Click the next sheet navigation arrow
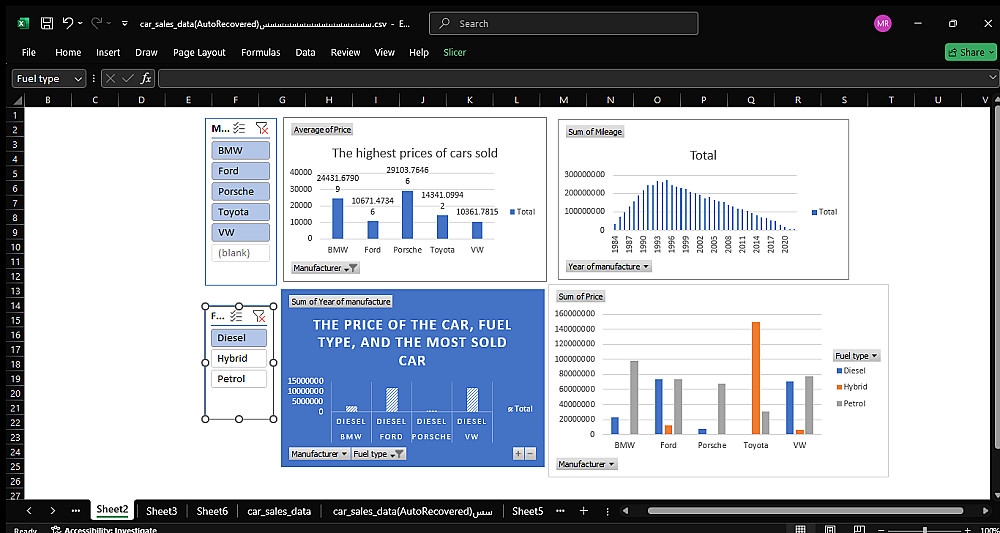1000x533 pixels. tap(52, 511)
